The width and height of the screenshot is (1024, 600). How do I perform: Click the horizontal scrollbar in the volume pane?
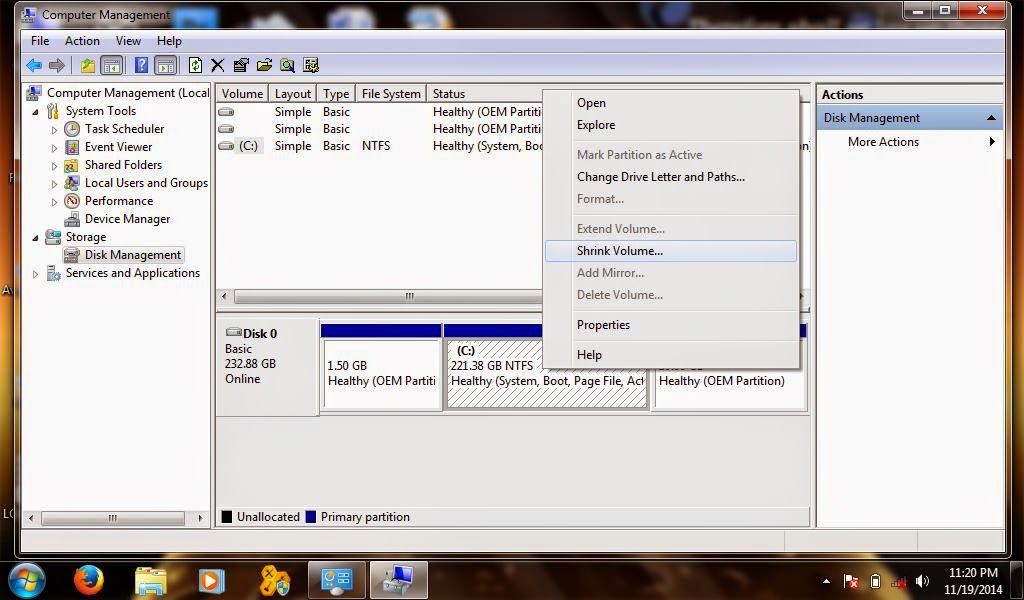(x=408, y=296)
